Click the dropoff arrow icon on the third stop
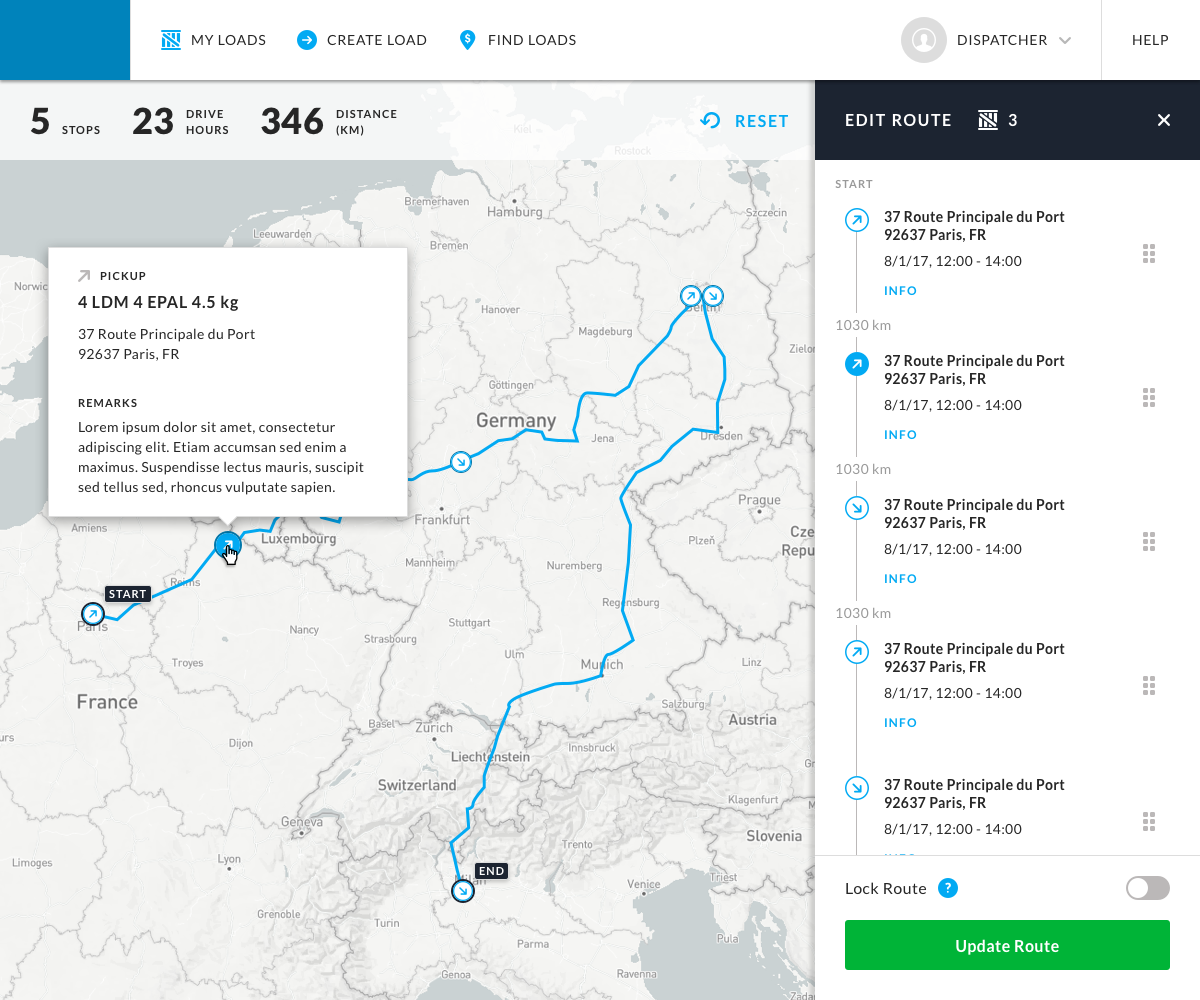 pyautogui.click(x=856, y=508)
